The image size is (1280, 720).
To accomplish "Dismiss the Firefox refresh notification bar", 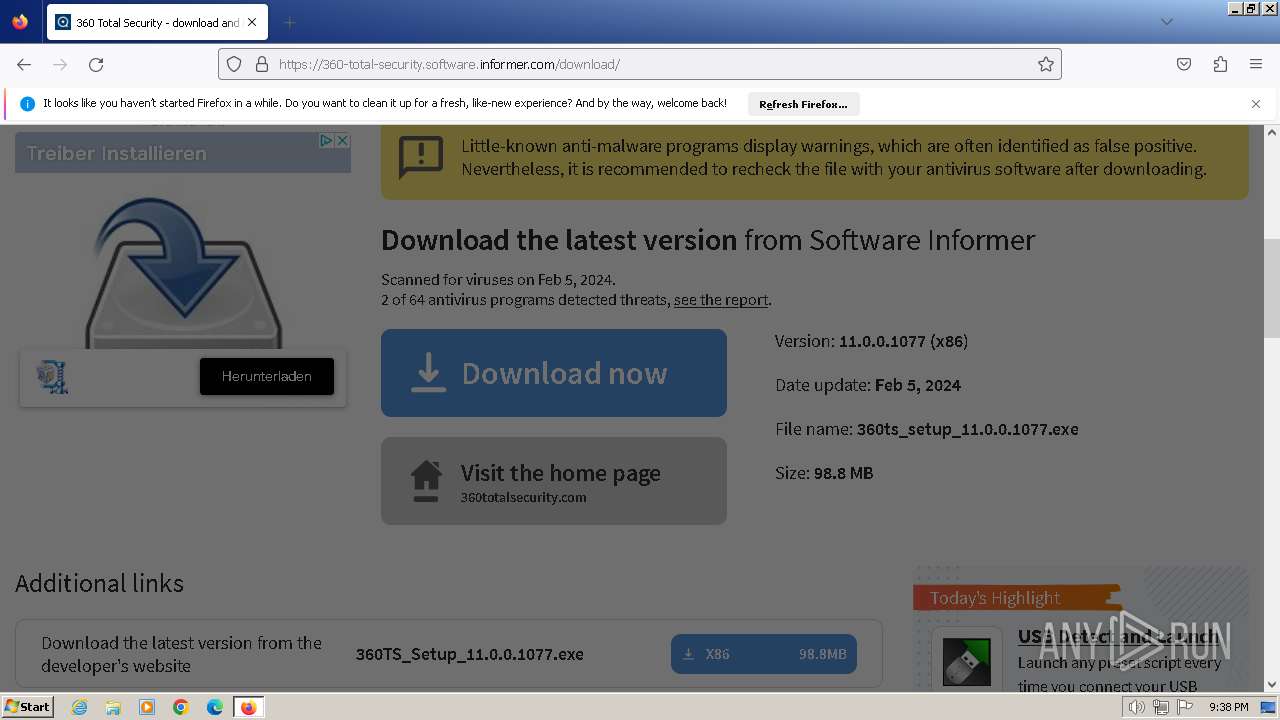I will click(x=1256, y=104).
